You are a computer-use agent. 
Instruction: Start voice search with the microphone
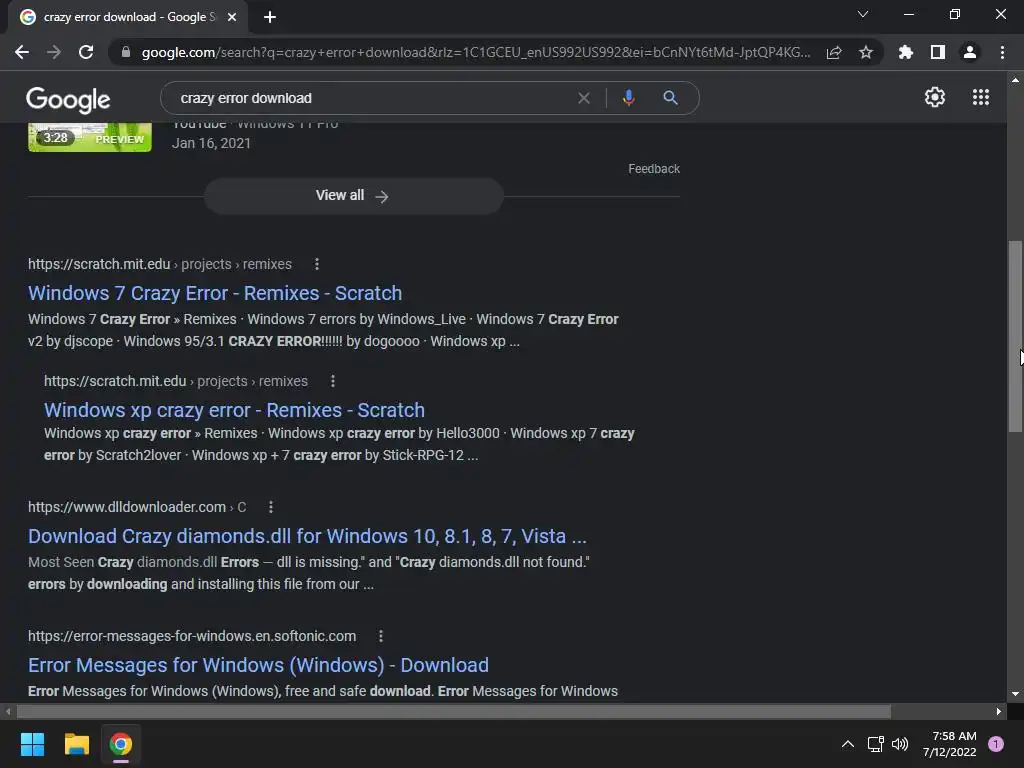click(628, 98)
